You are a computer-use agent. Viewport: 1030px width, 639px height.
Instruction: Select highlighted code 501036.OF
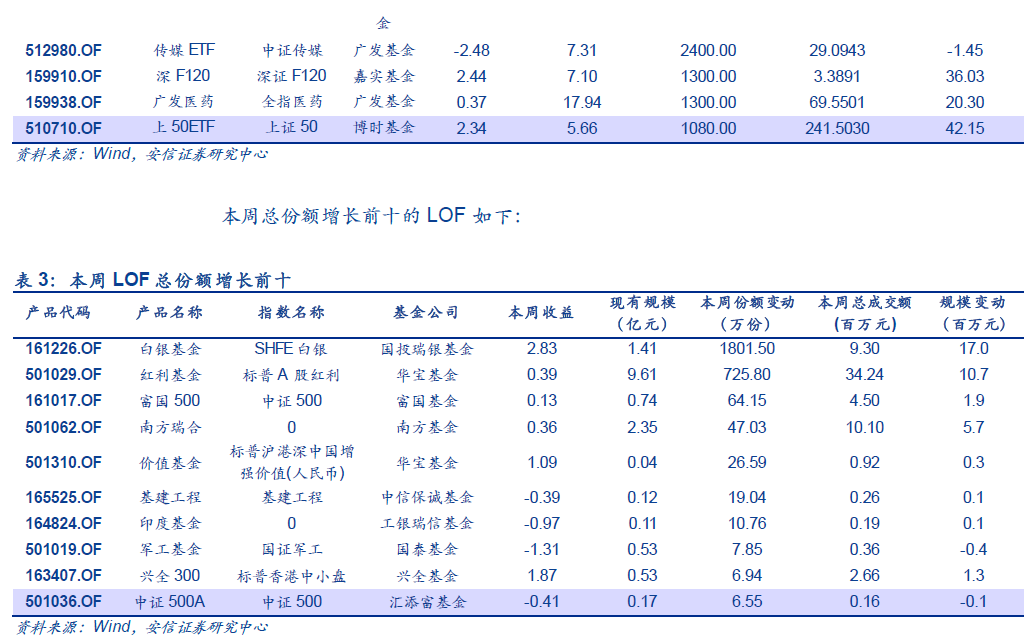(x=63, y=602)
